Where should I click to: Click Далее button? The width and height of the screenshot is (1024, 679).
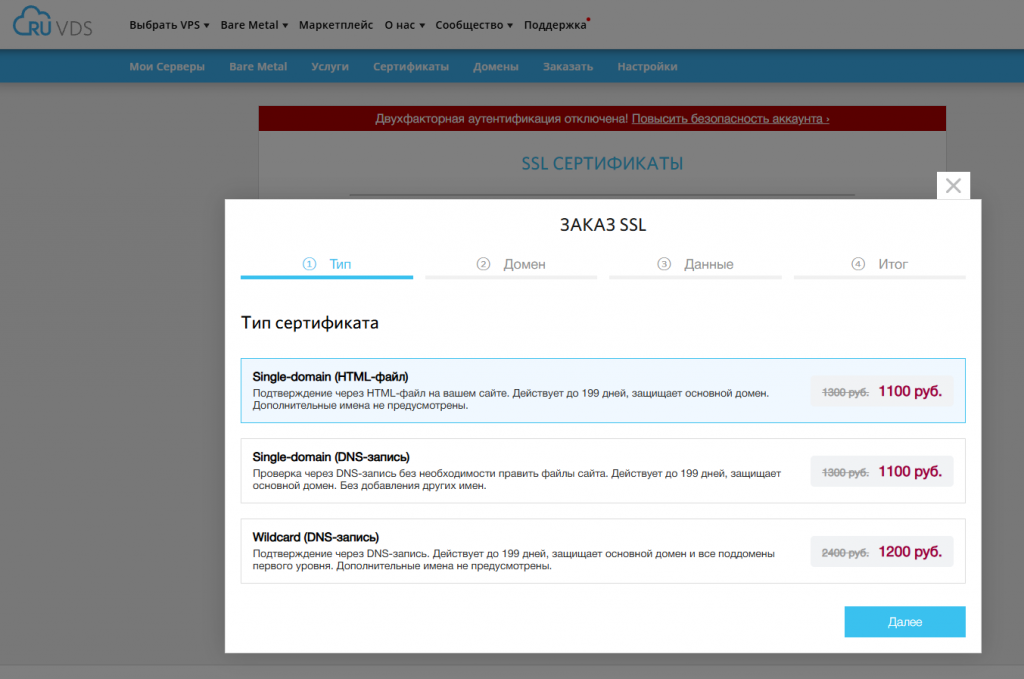[x=904, y=622]
